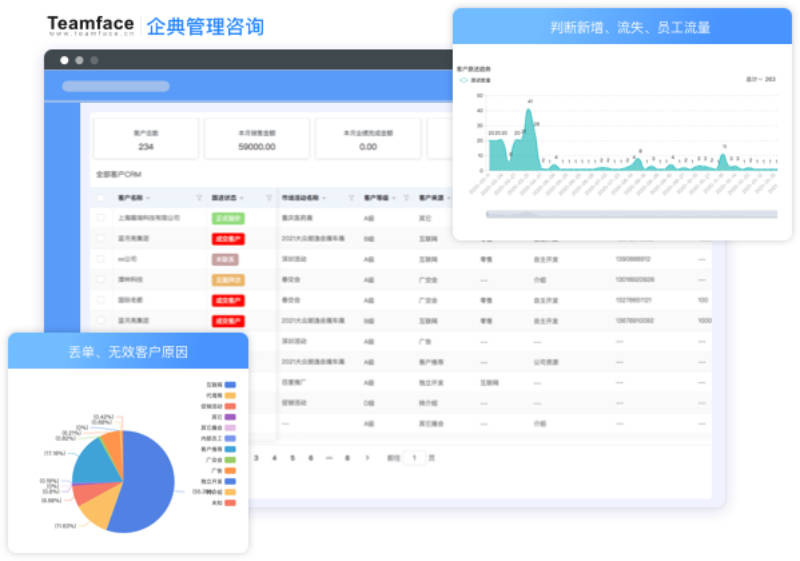
Task: Open the sort dropdown beside the 跟进状态 header
Action: click(241, 198)
